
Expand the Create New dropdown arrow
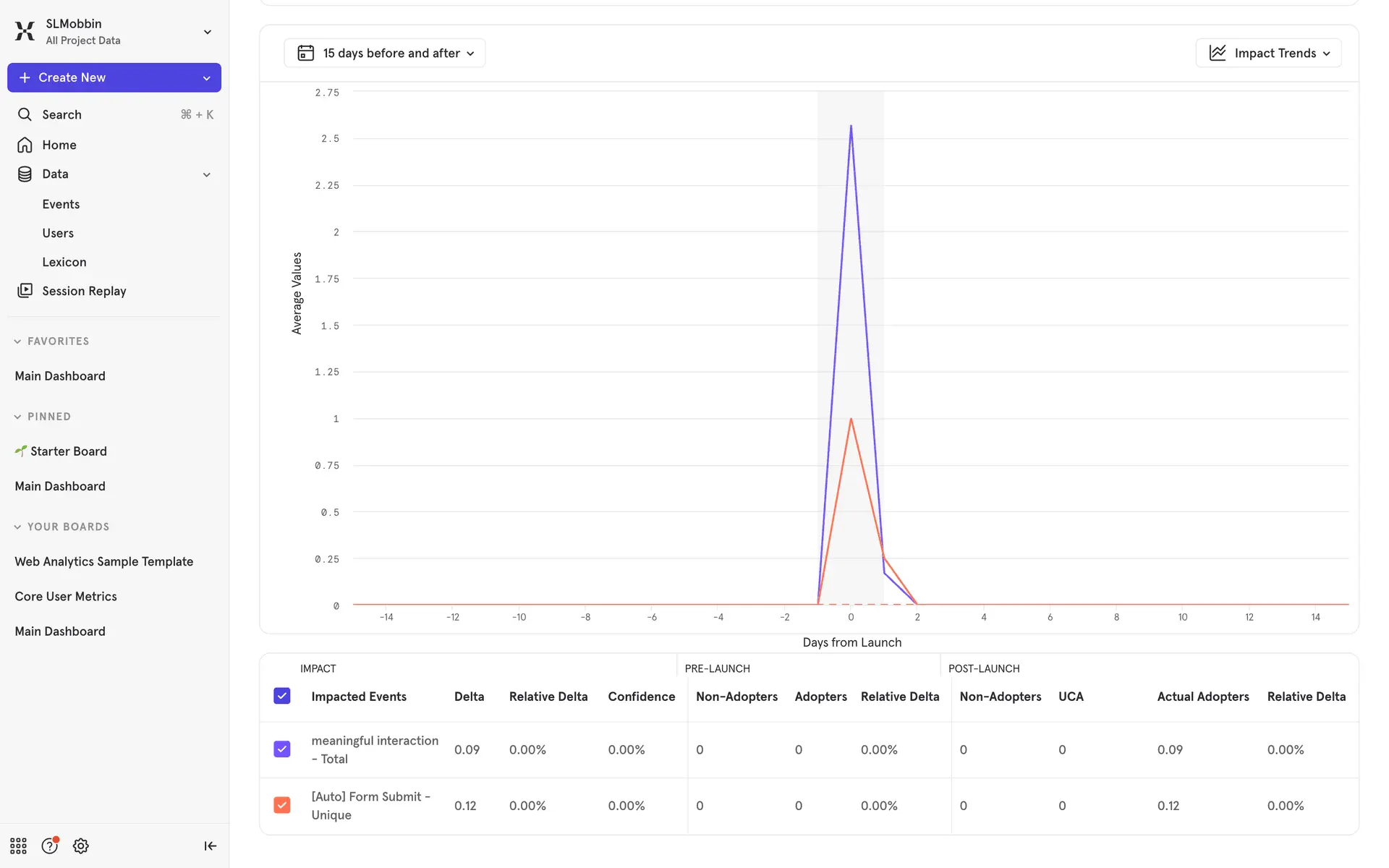tap(206, 78)
